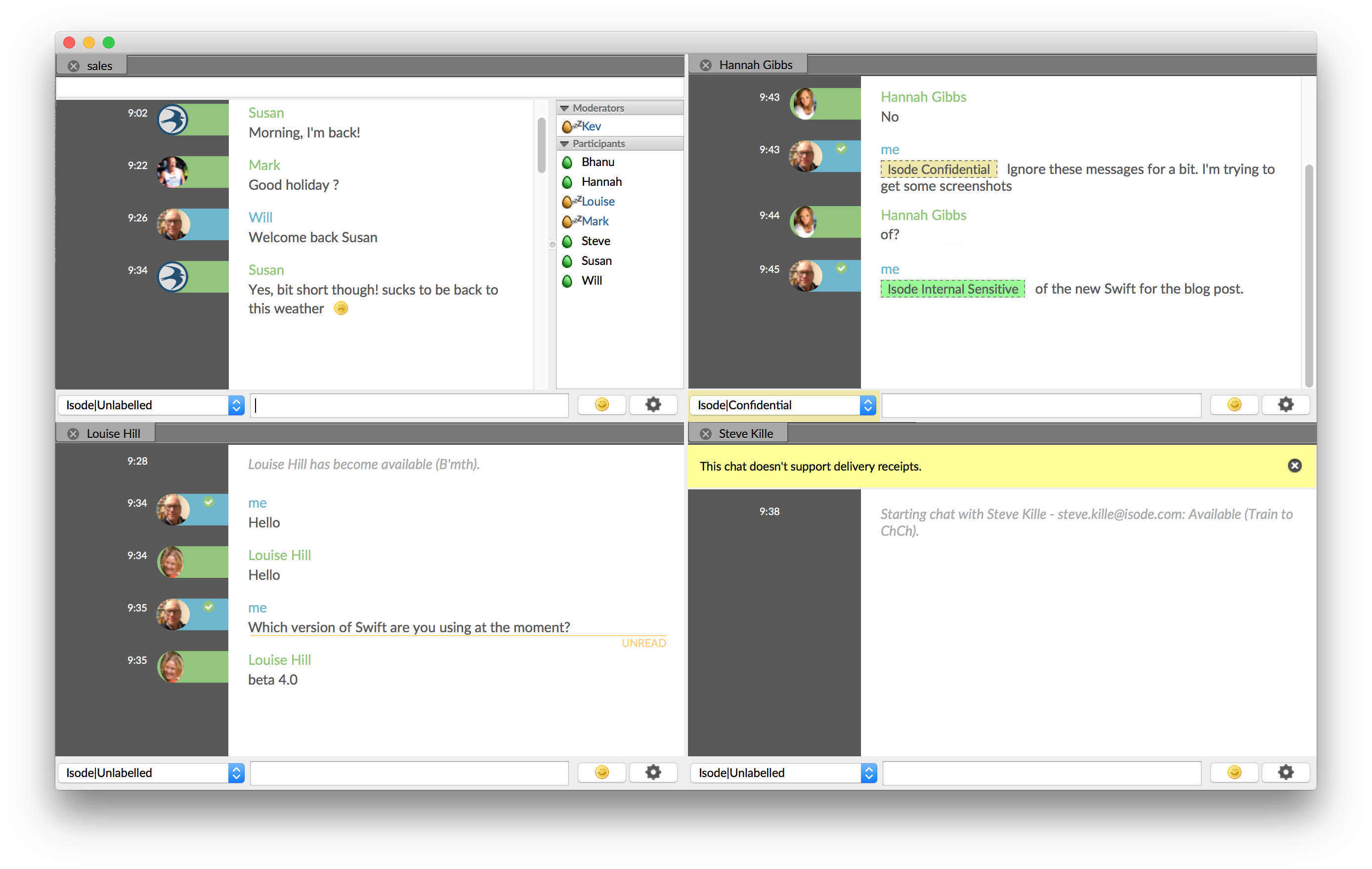Click the sad emoji in Susan's message
Image resolution: width=1372 pixels, height=869 pixels.
pos(341,308)
